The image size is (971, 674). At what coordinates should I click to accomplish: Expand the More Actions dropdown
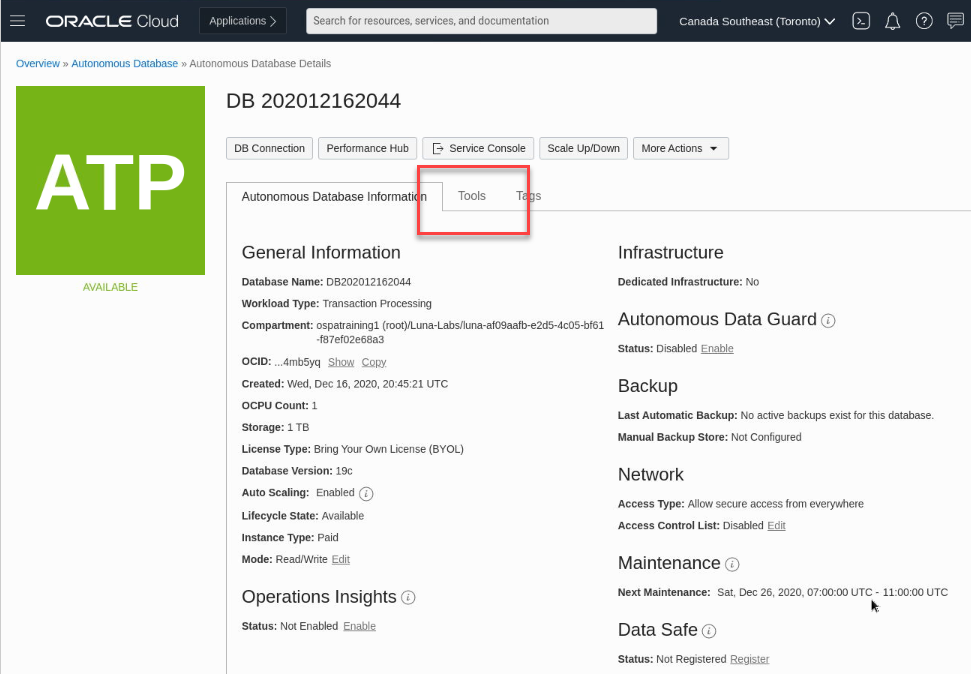pyautogui.click(x=681, y=149)
